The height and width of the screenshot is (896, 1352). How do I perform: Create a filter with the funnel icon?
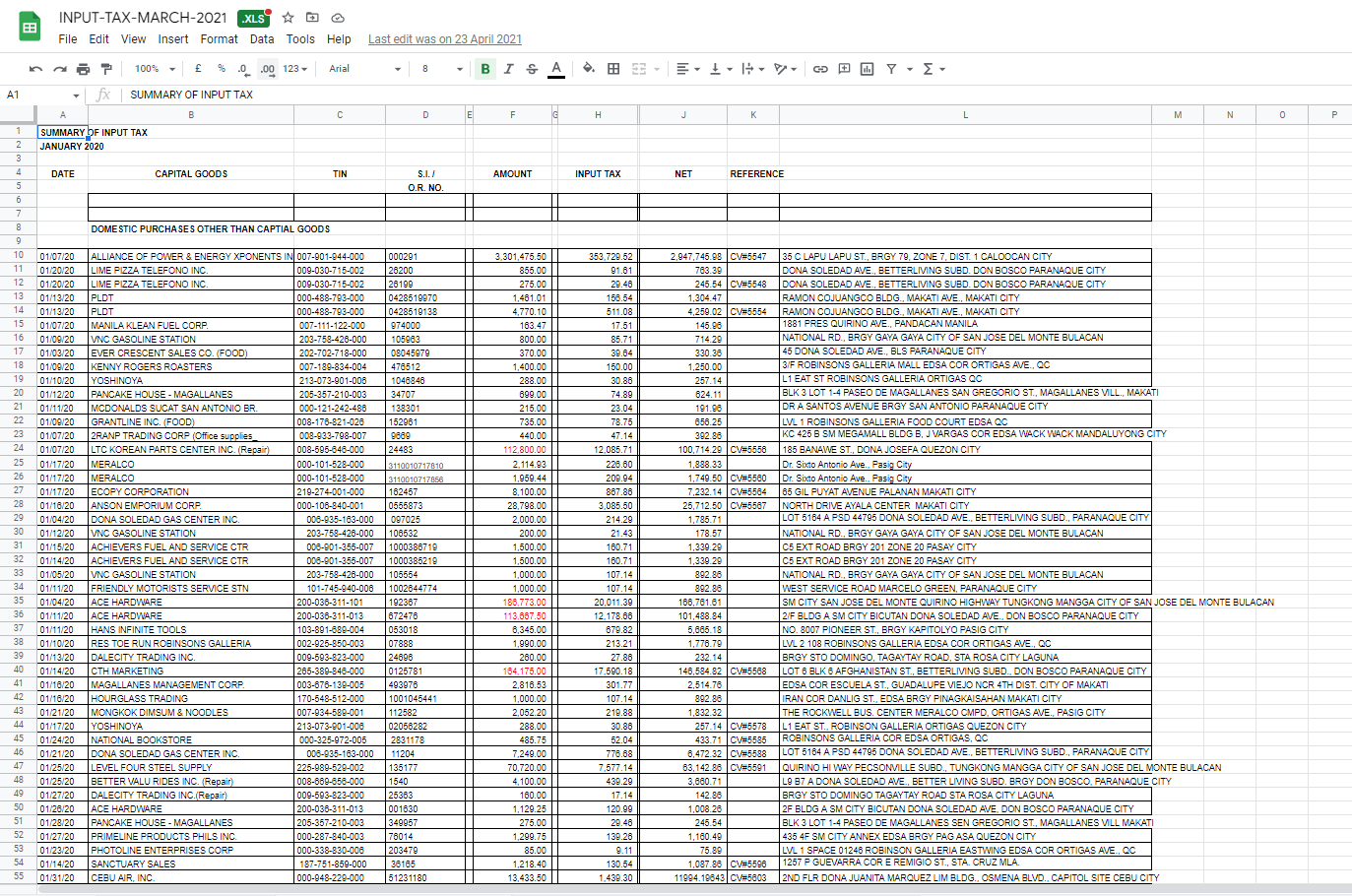coord(891,69)
